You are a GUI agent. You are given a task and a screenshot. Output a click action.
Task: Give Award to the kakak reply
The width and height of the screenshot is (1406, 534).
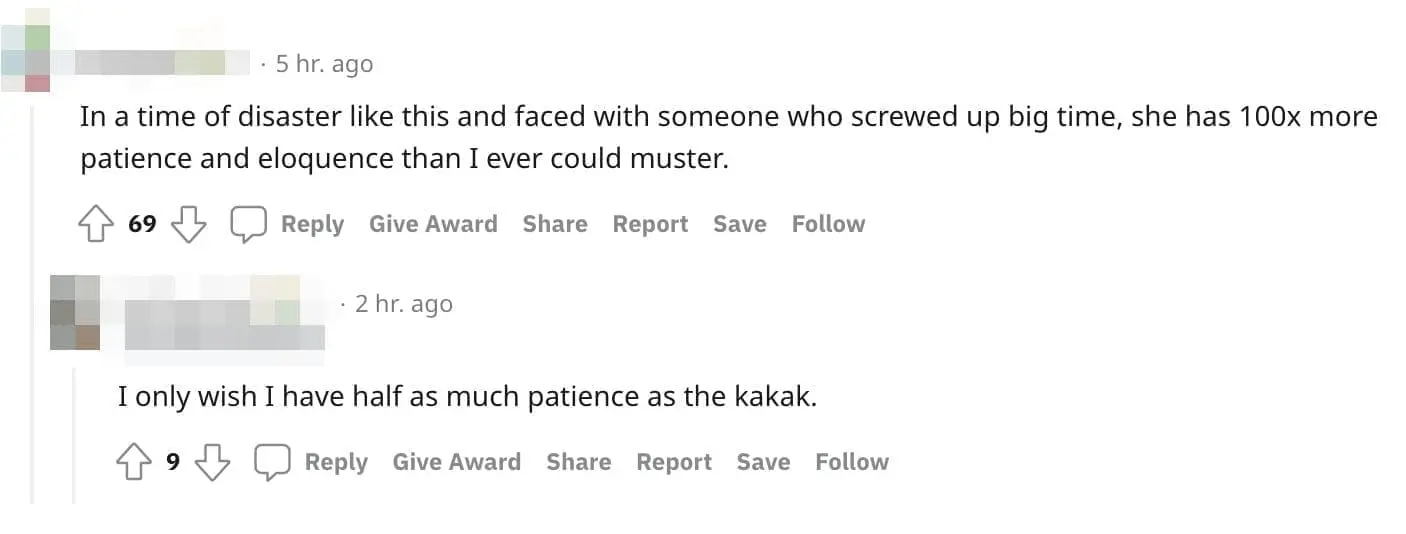click(x=457, y=462)
